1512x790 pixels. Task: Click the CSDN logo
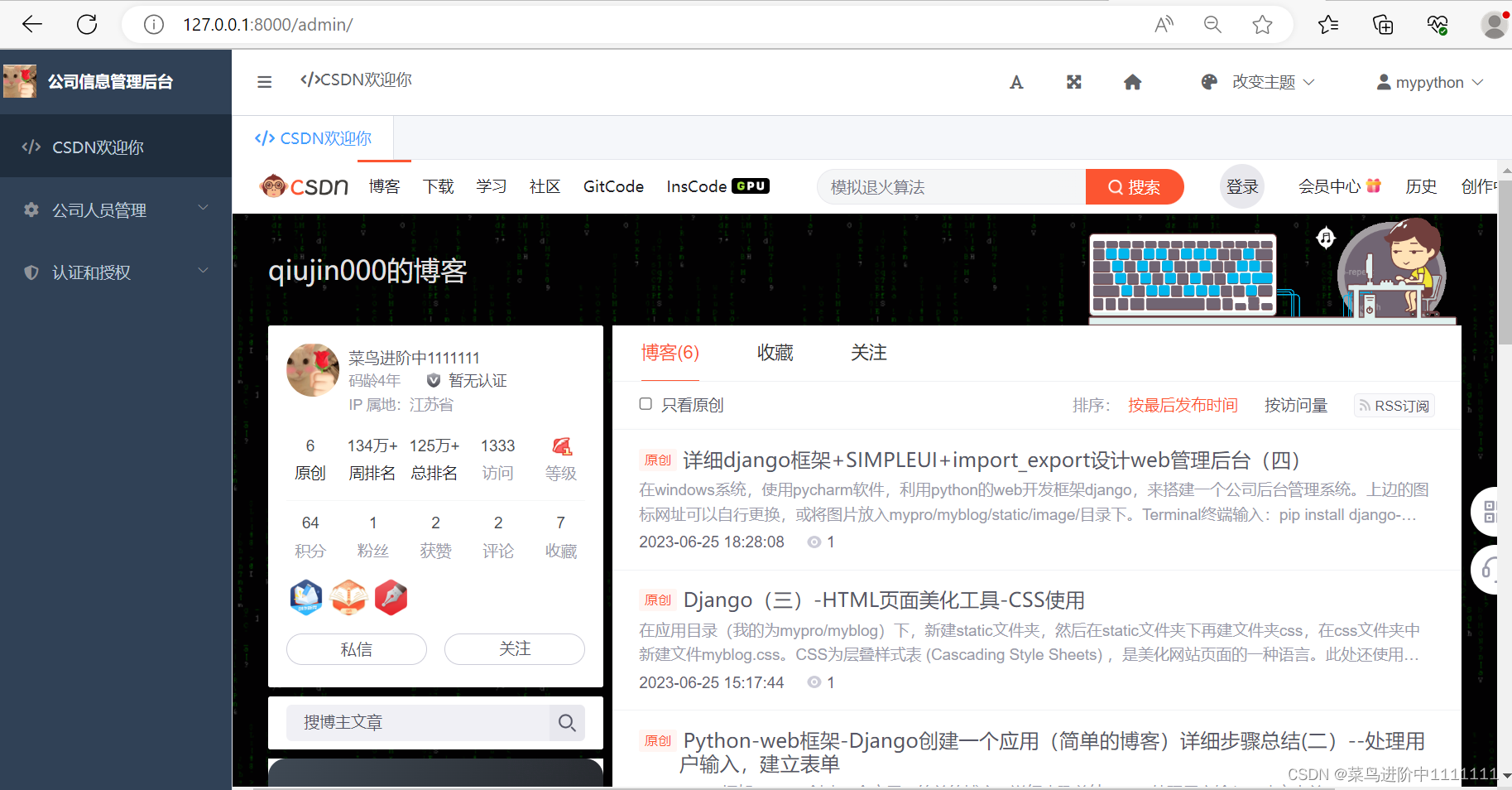click(304, 185)
